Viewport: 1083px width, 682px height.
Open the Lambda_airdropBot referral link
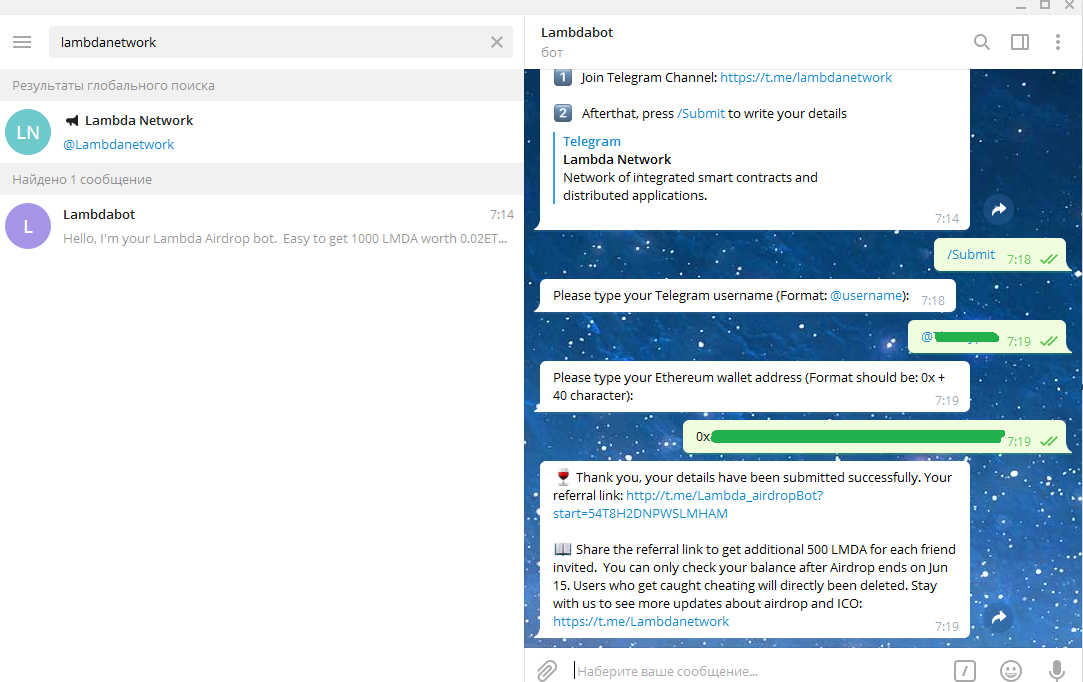point(688,504)
